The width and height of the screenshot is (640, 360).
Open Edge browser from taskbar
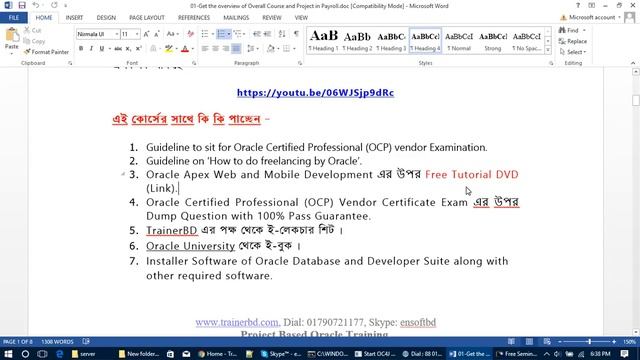coord(60,354)
